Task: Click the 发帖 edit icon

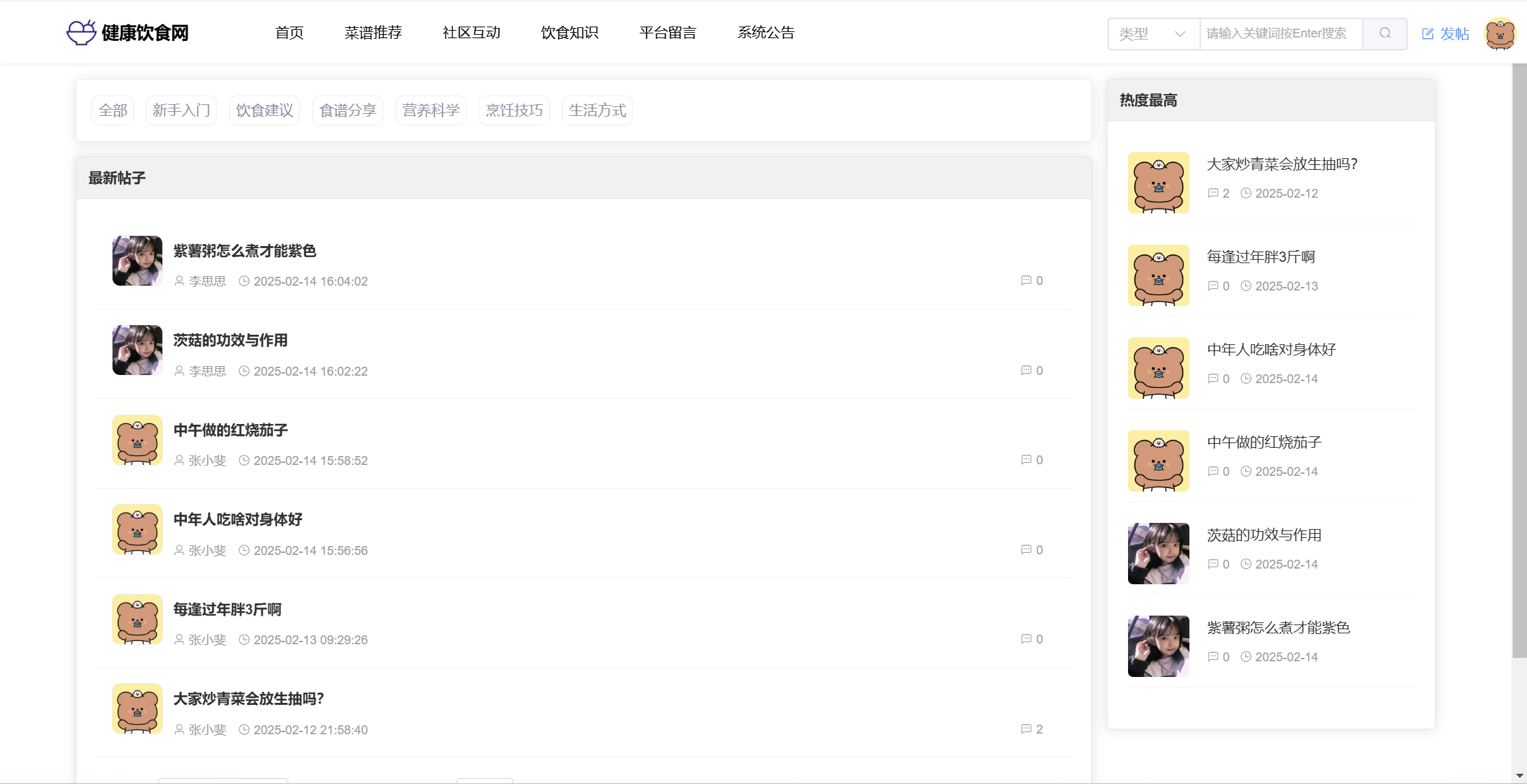Action: 1427,33
